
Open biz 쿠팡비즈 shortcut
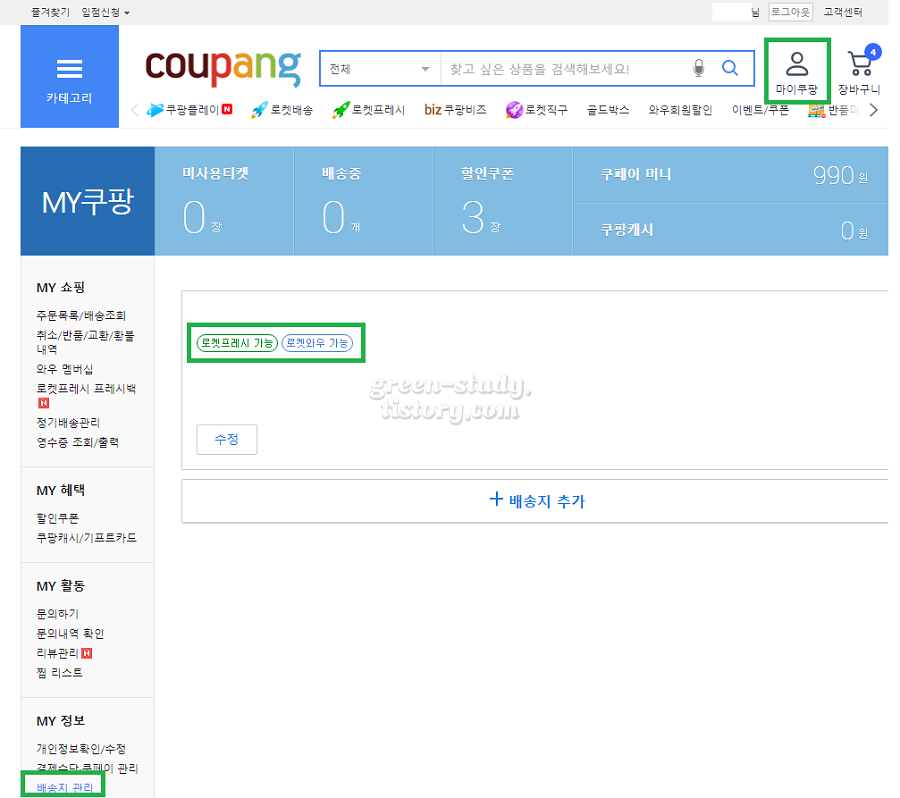455,110
